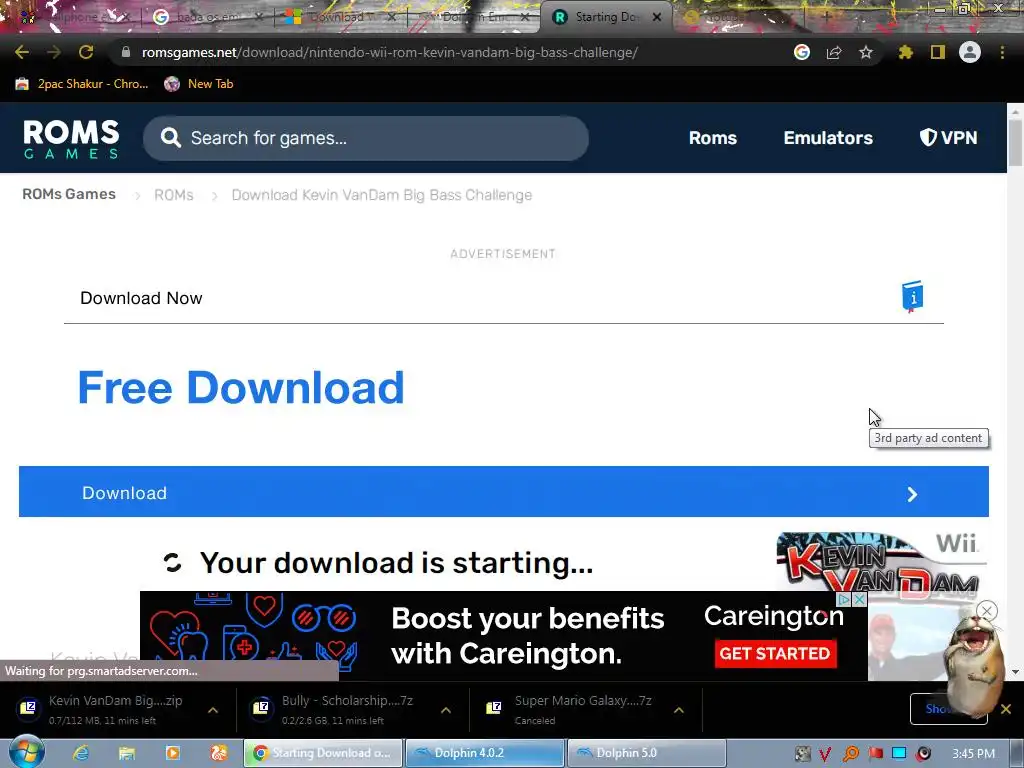Click the orange magnifier tray icon
Viewport: 1024px width, 768px height.
pos(851,754)
